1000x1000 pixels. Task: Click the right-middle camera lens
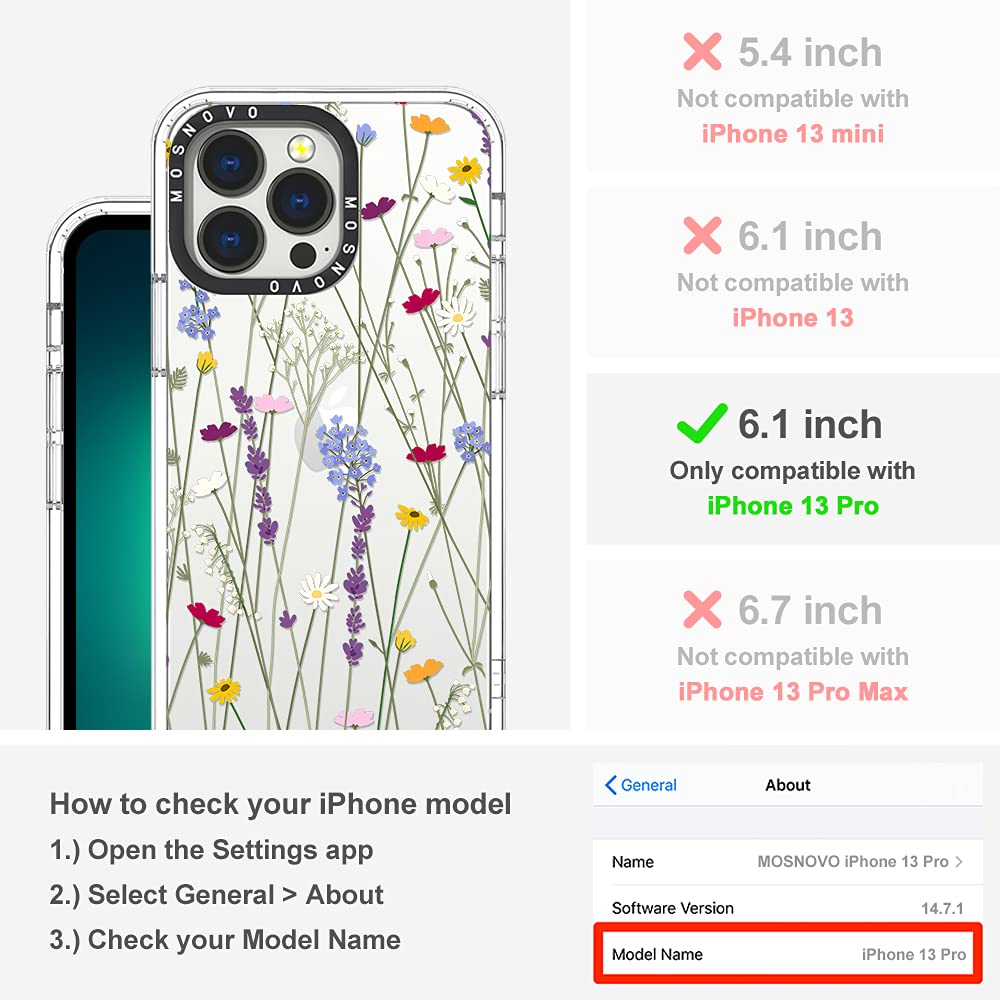300,201
